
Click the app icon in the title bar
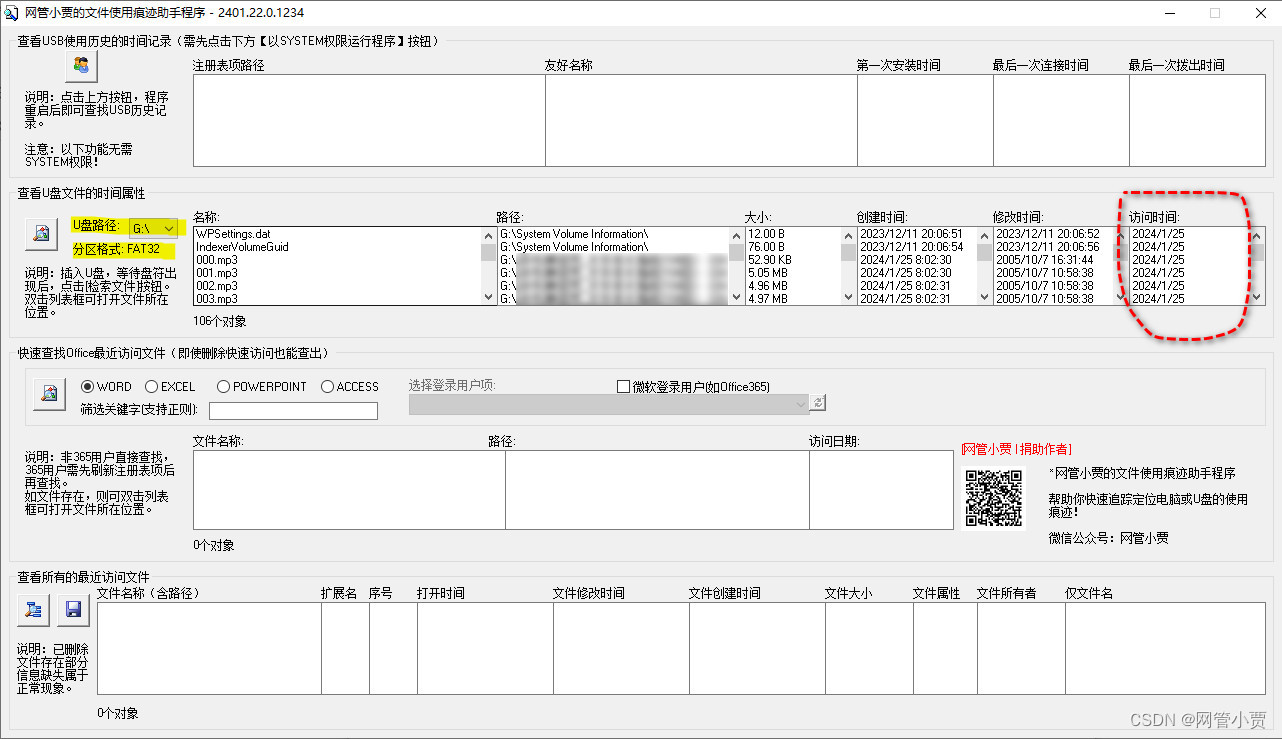click(x=11, y=13)
